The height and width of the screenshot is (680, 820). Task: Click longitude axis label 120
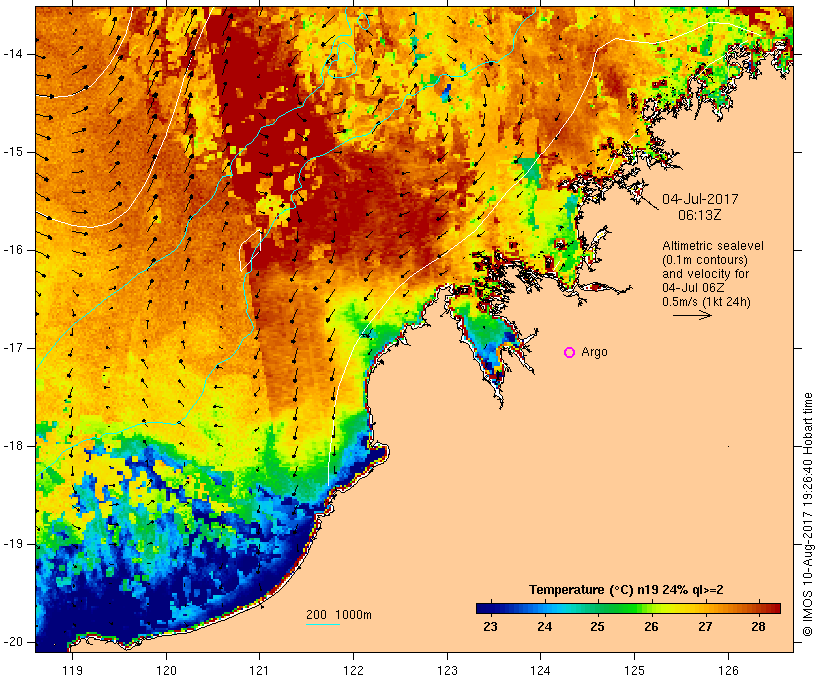click(x=166, y=670)
